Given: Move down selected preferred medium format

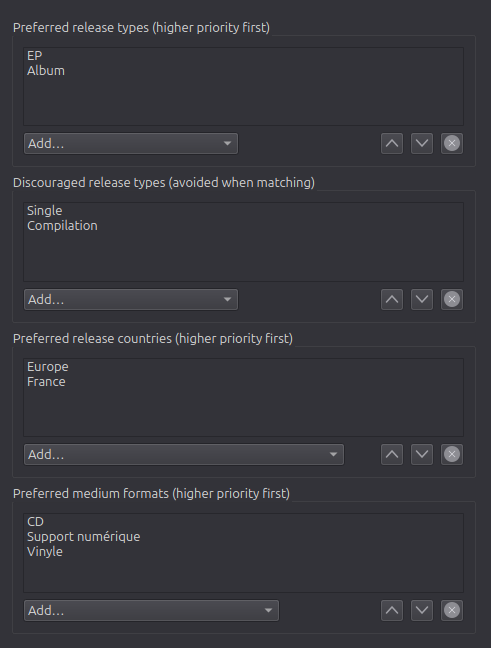Looking at the screenshot, I should click(422, 610).
